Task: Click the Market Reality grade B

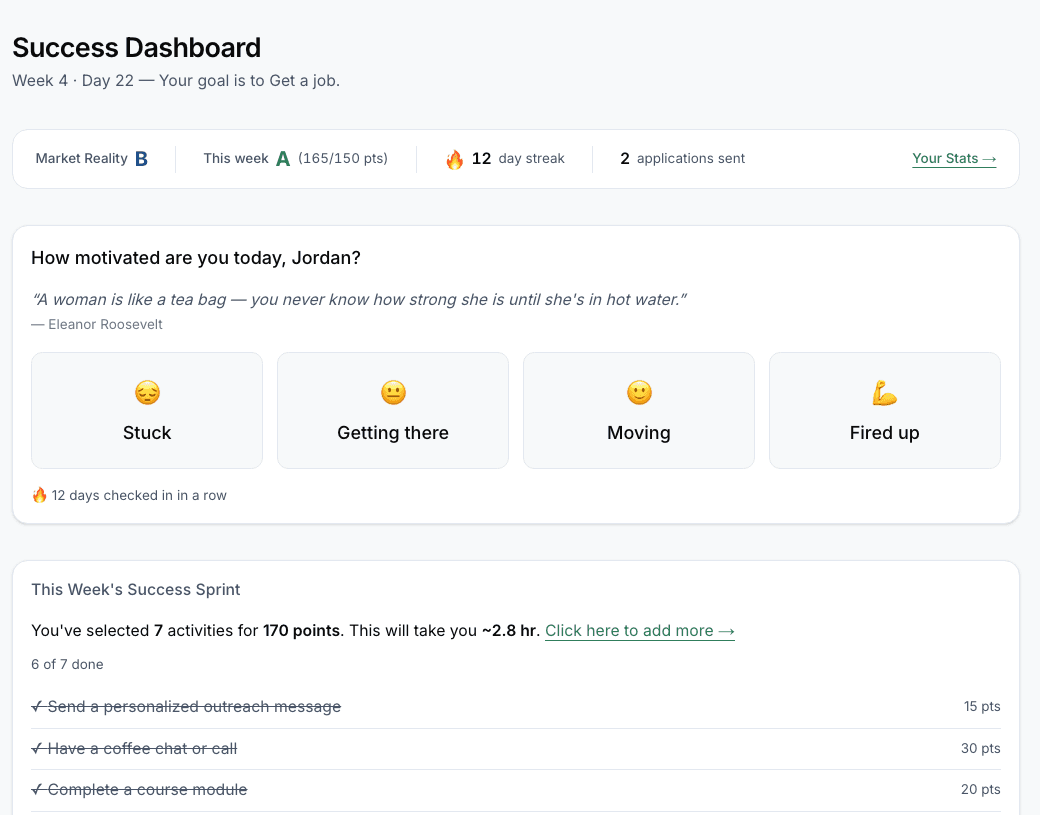Action: (x=141, y=159)
